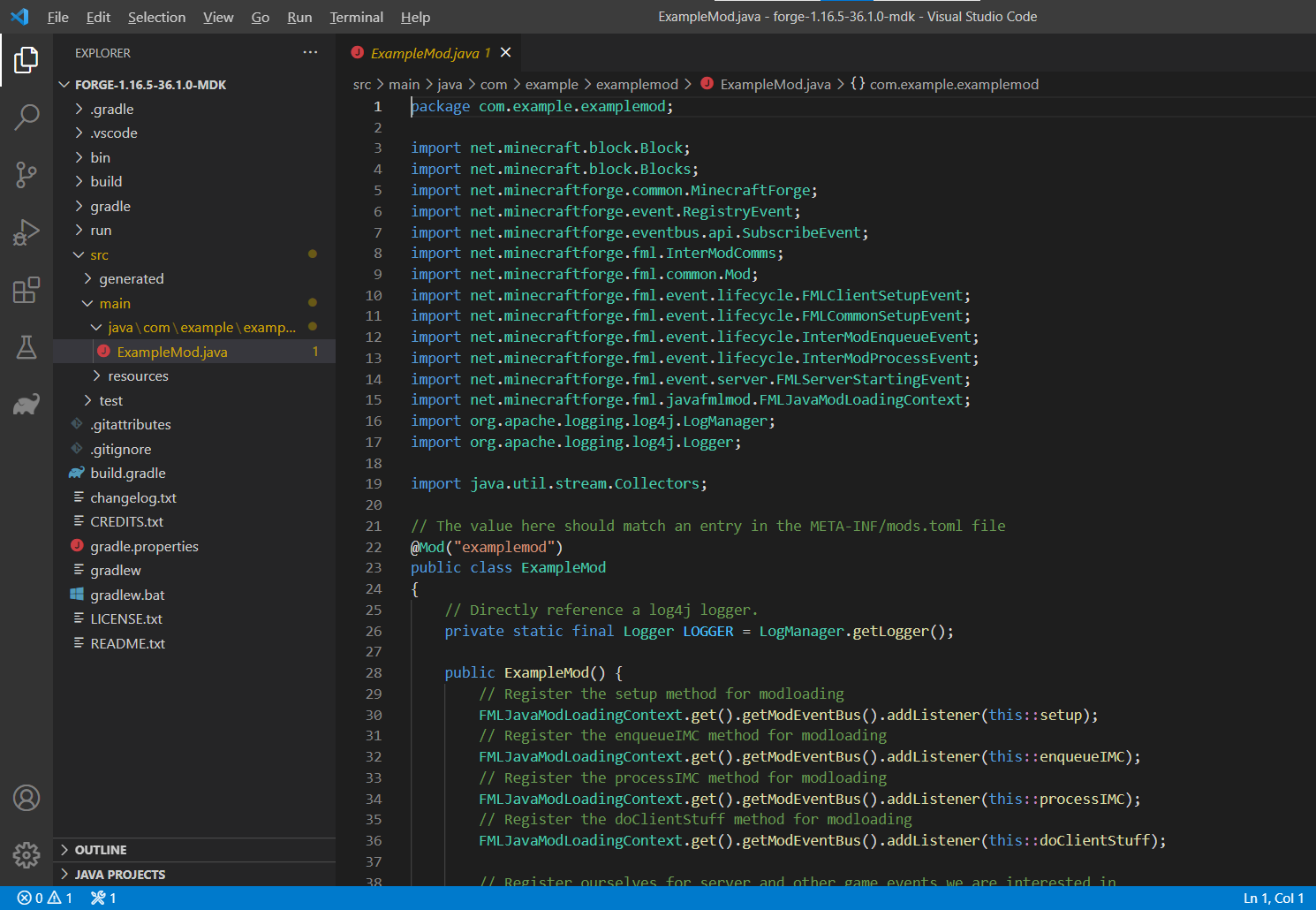This screenshot has height=910, width=1316.
Task: Open the Terminal menu
Action: click(x=356, y=17)
